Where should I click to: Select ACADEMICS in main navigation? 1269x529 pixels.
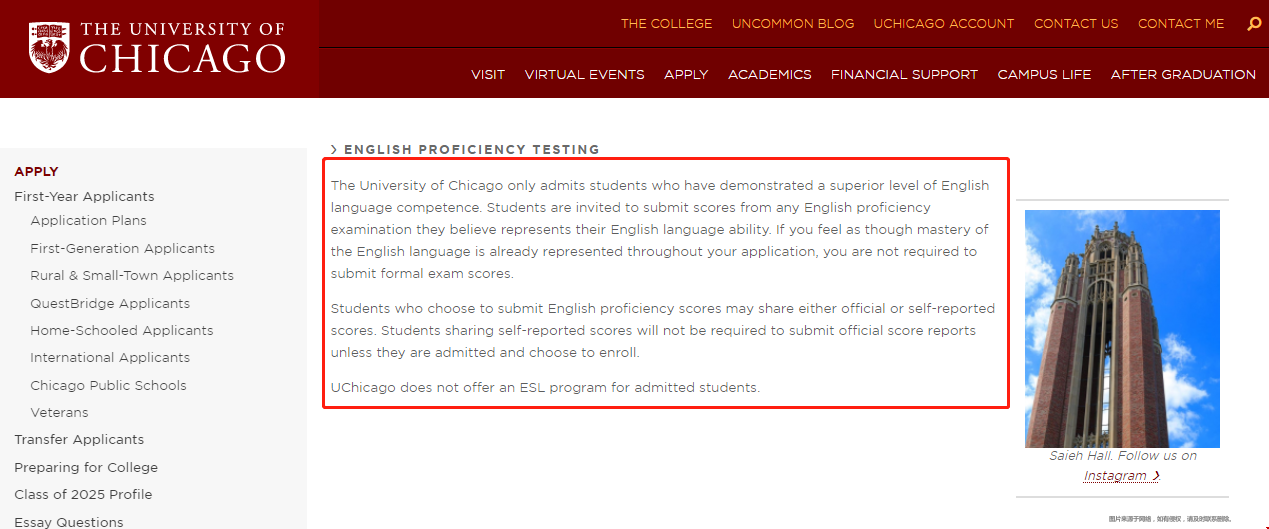[x=770, y=74]
